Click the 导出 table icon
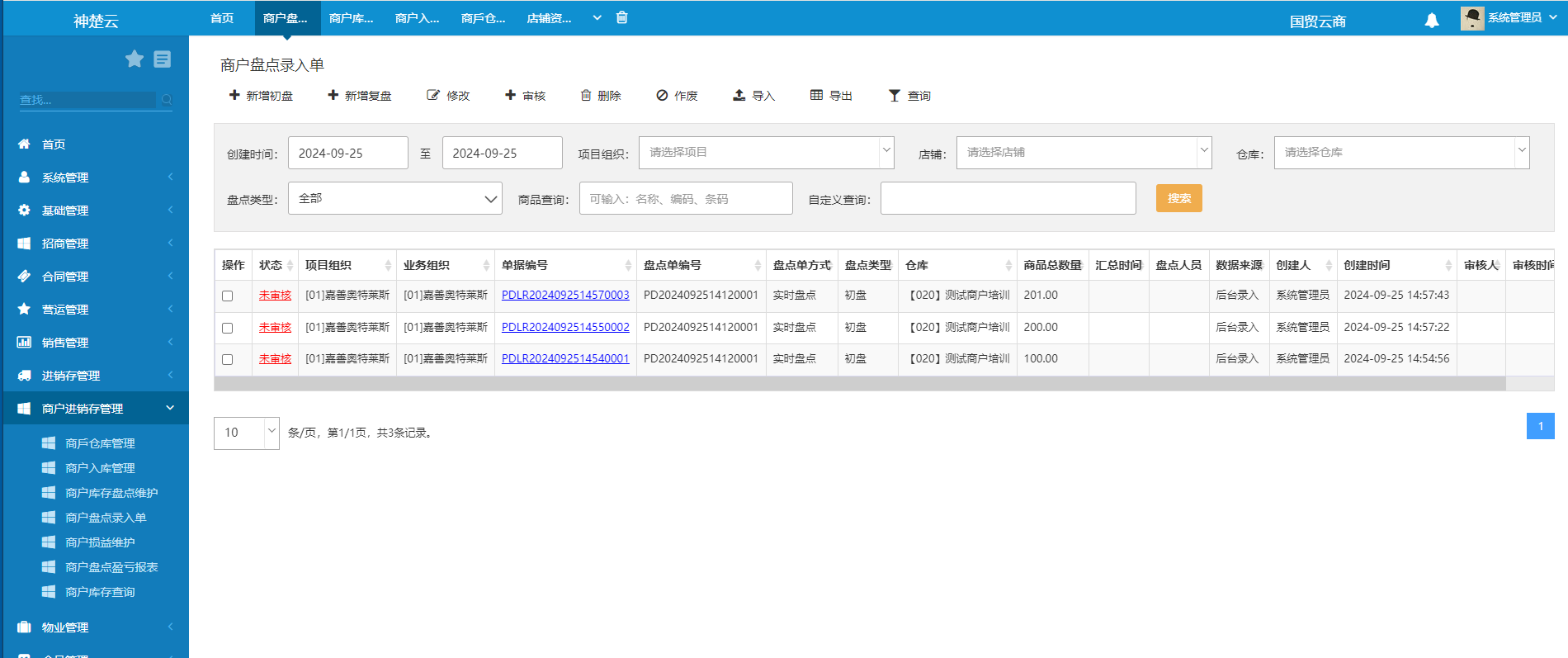Viewport: 1568px width, 658px height. click(816, 95)
